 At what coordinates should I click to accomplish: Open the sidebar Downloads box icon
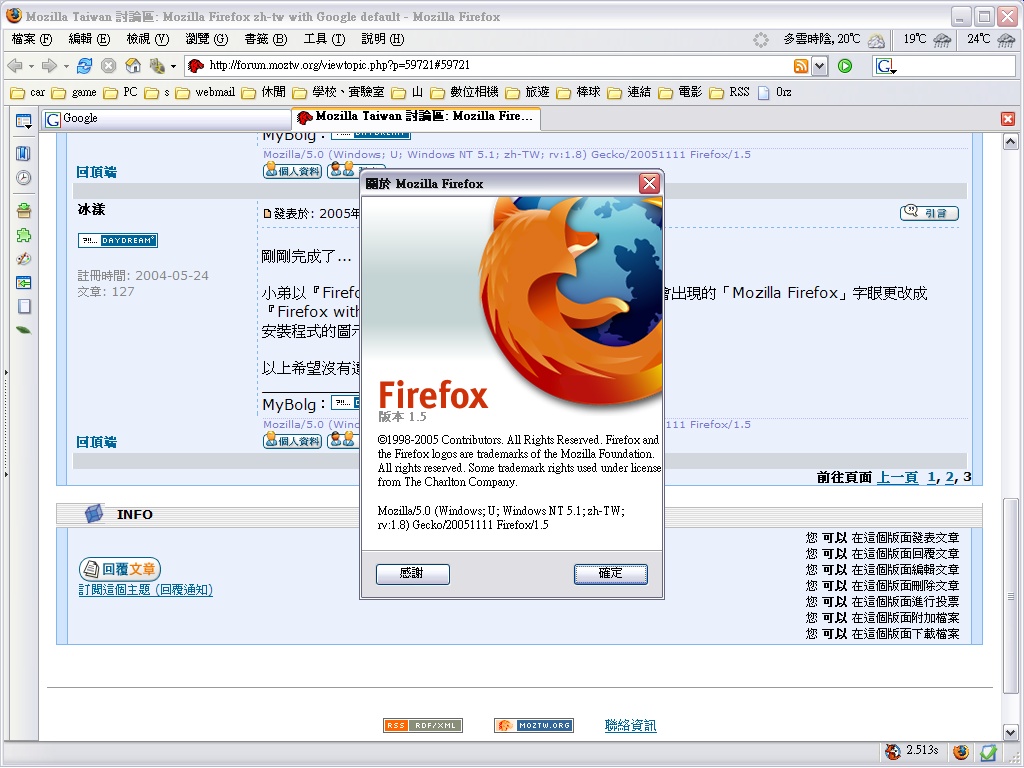click(x=24, y=210)
